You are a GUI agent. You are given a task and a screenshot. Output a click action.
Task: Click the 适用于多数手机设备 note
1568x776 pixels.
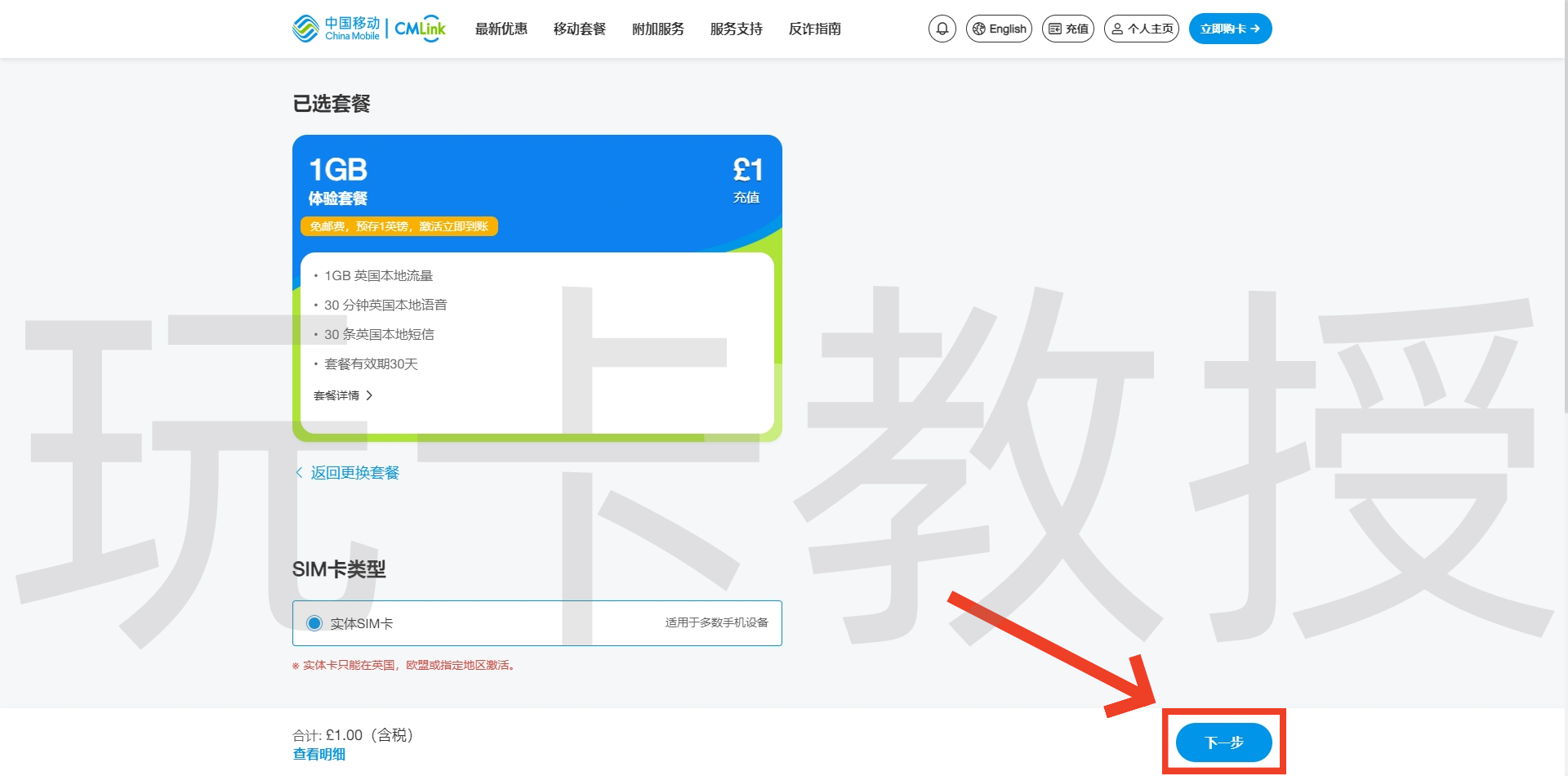coord(716,622)
